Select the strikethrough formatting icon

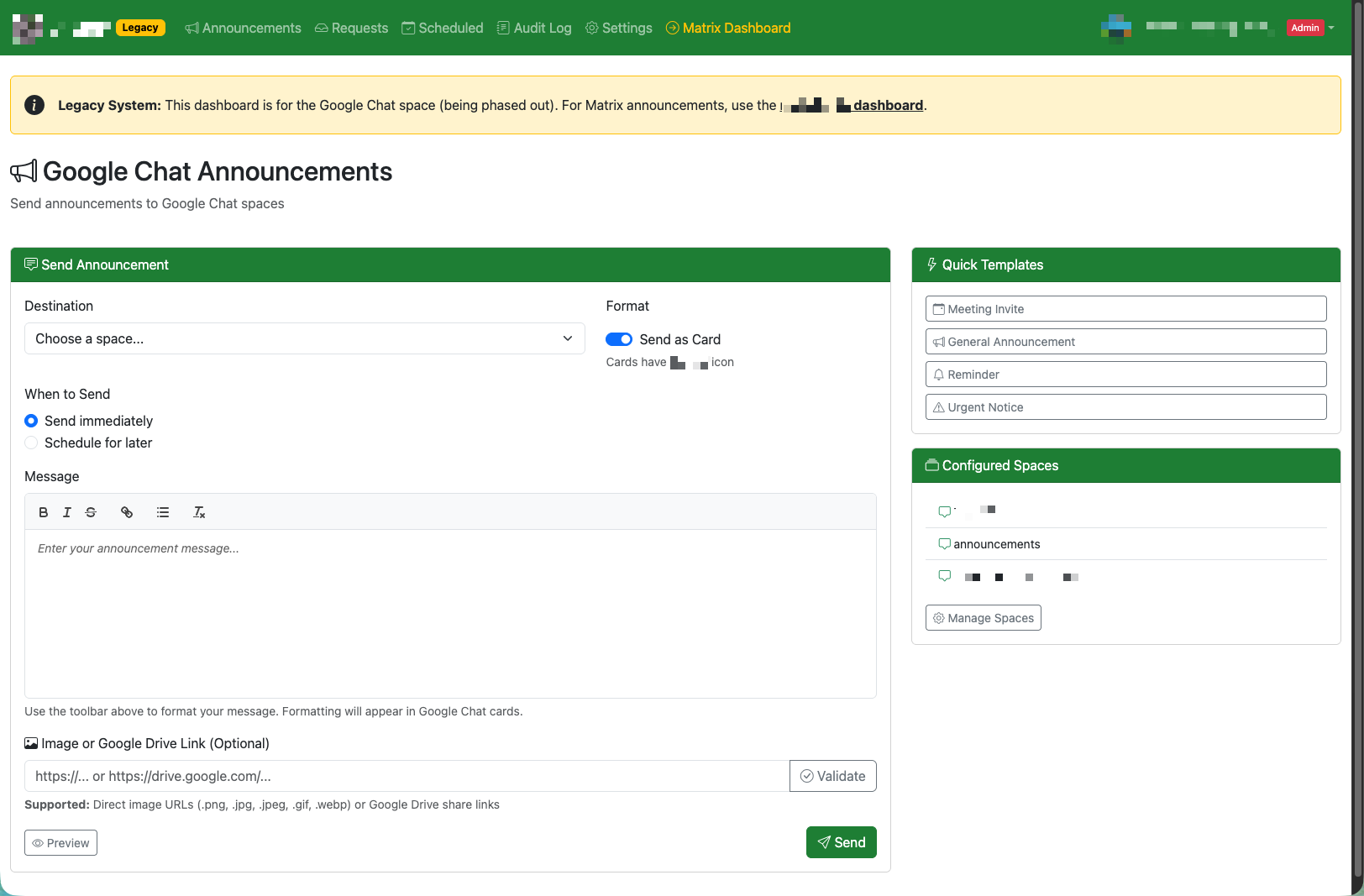click(91, 512)
